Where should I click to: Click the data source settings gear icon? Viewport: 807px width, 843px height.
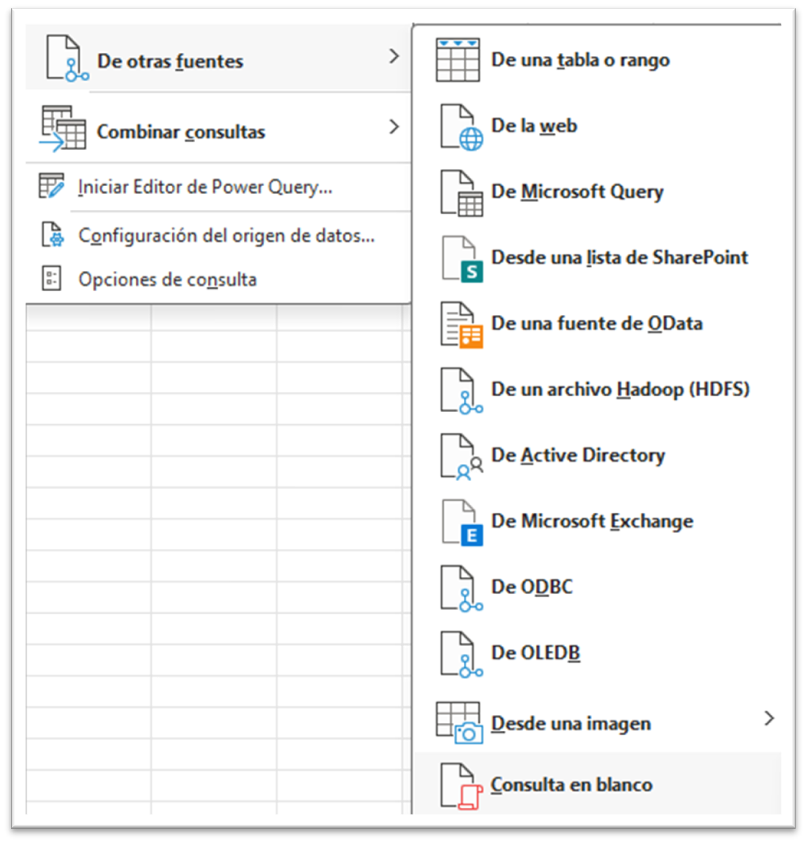tap(53, 234)
